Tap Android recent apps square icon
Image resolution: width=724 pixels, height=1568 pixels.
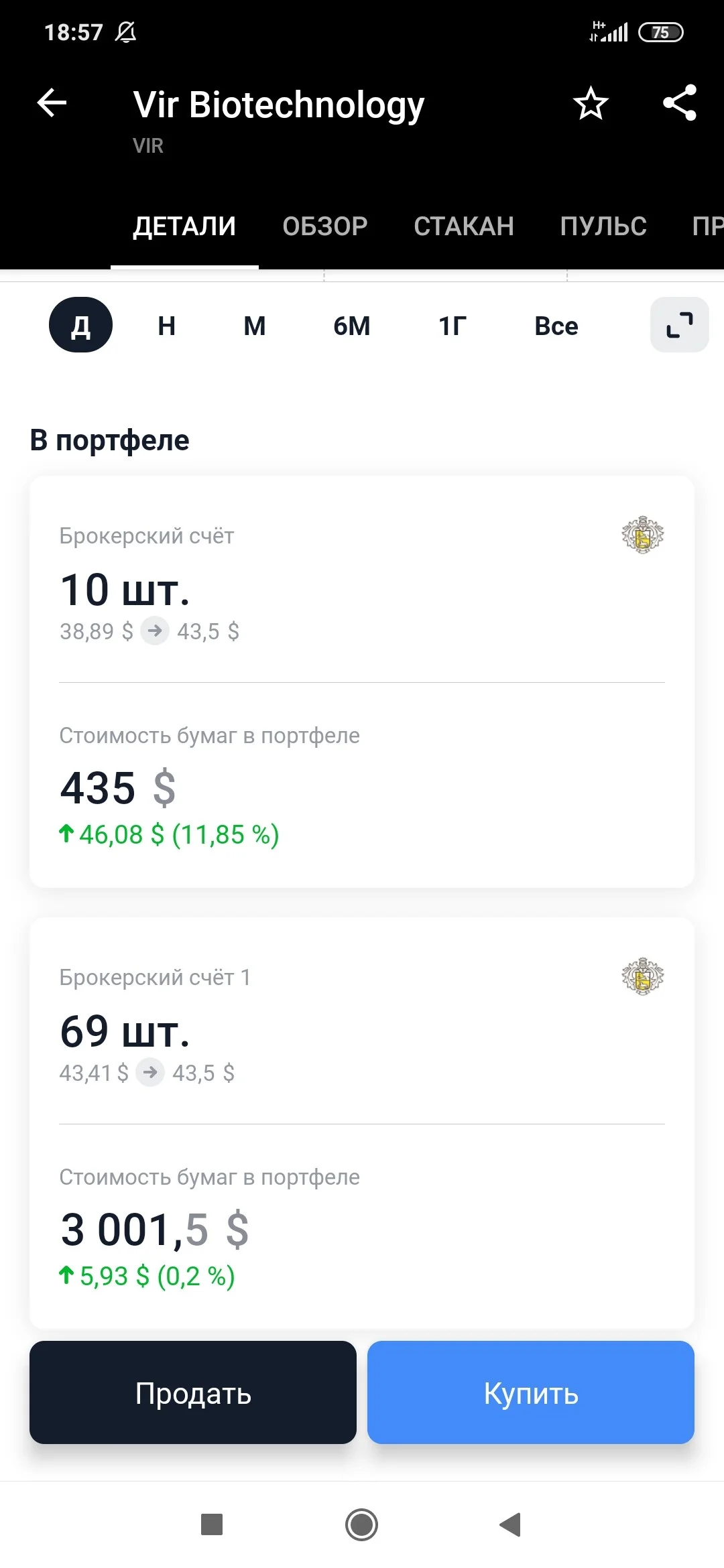click(x=212, y=1524)
